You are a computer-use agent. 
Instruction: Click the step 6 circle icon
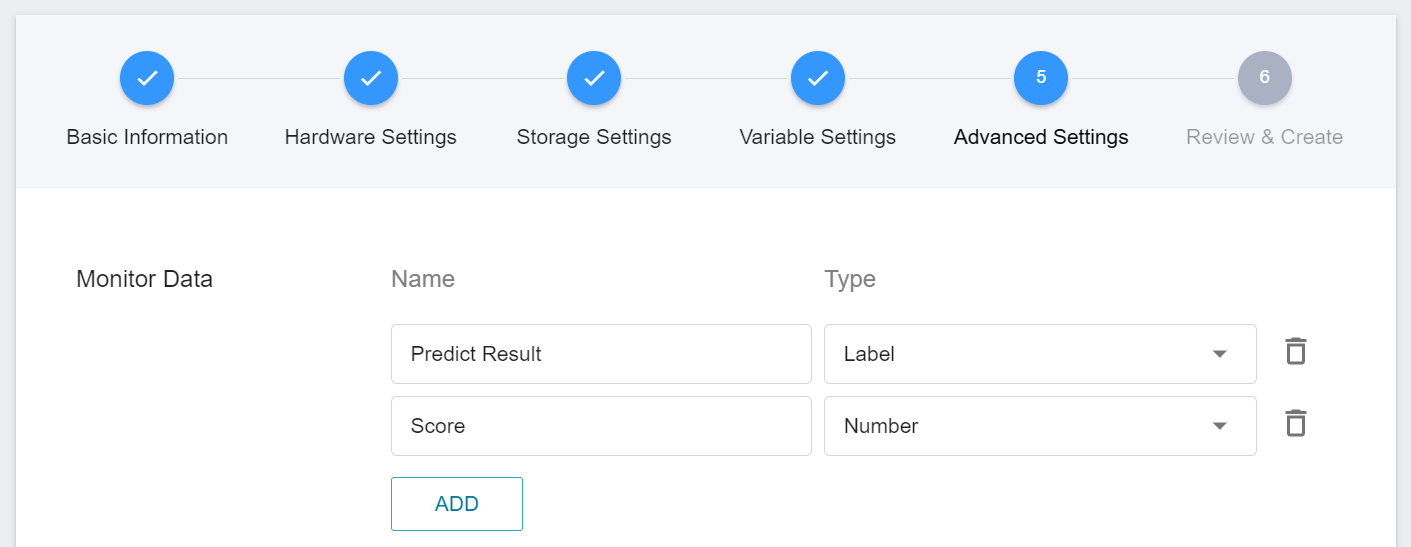tap(1265, 78)
